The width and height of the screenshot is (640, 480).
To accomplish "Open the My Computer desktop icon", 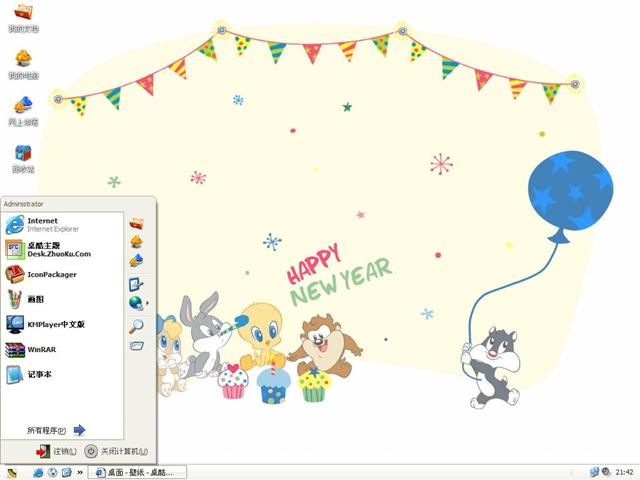I will pos(23,64).
